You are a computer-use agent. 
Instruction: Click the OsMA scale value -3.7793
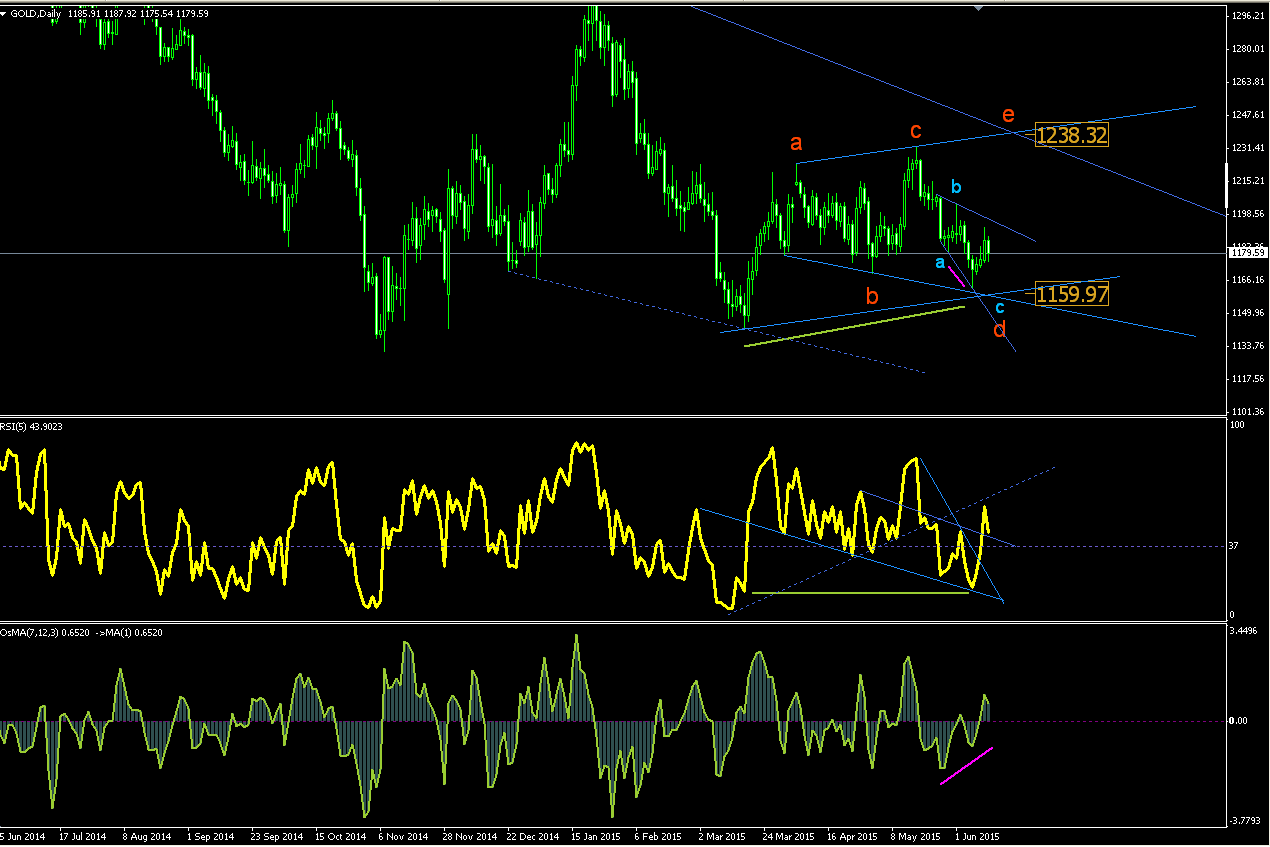(x=1246, y=821)
